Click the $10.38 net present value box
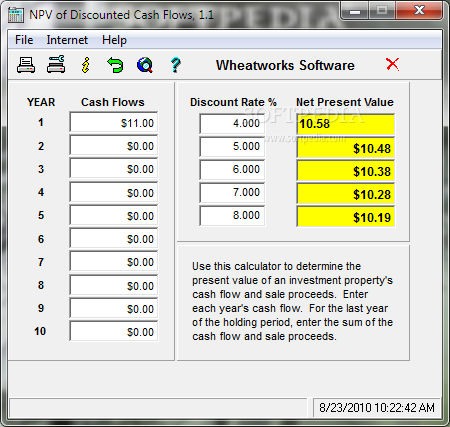Image resolution: width=450 pixels, height=427 pixels. click(345, 171)
